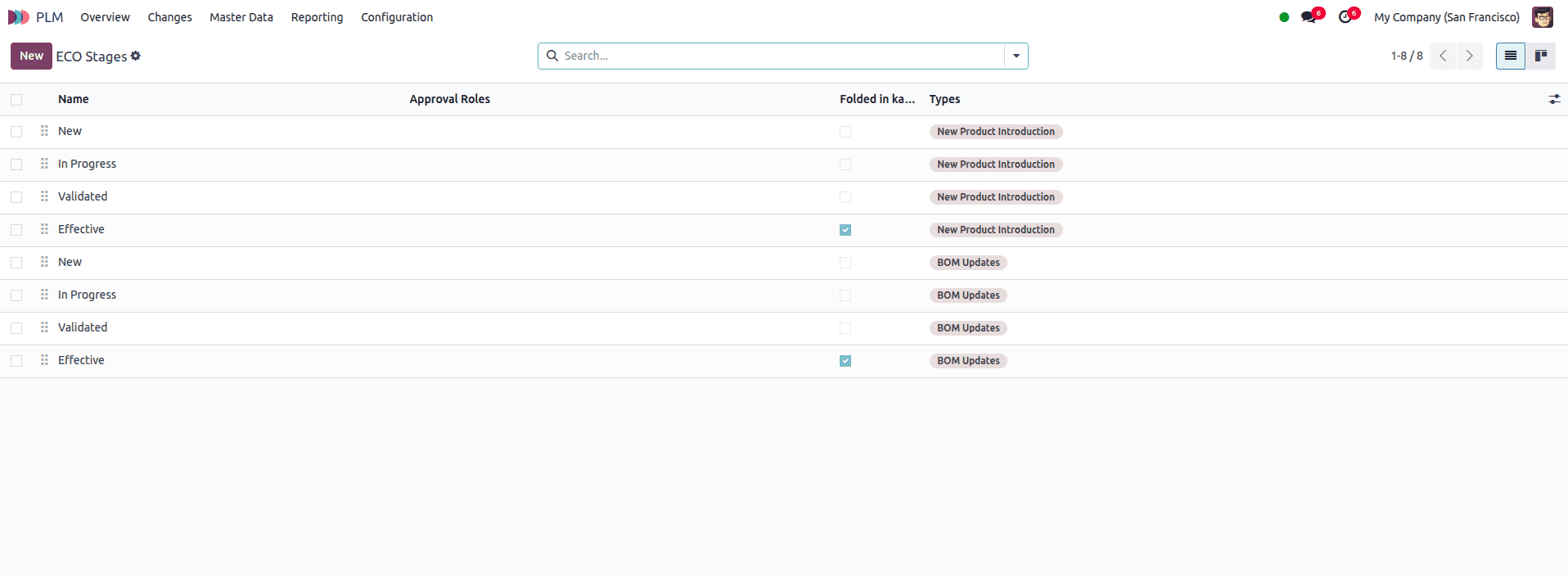
Task: Open the Overview menu
Action: point(105,17)
